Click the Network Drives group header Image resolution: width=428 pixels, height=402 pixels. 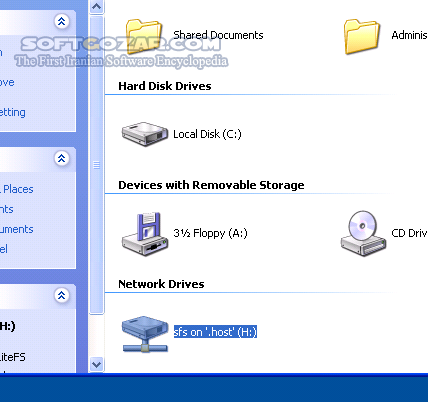(x=161, y=284)
